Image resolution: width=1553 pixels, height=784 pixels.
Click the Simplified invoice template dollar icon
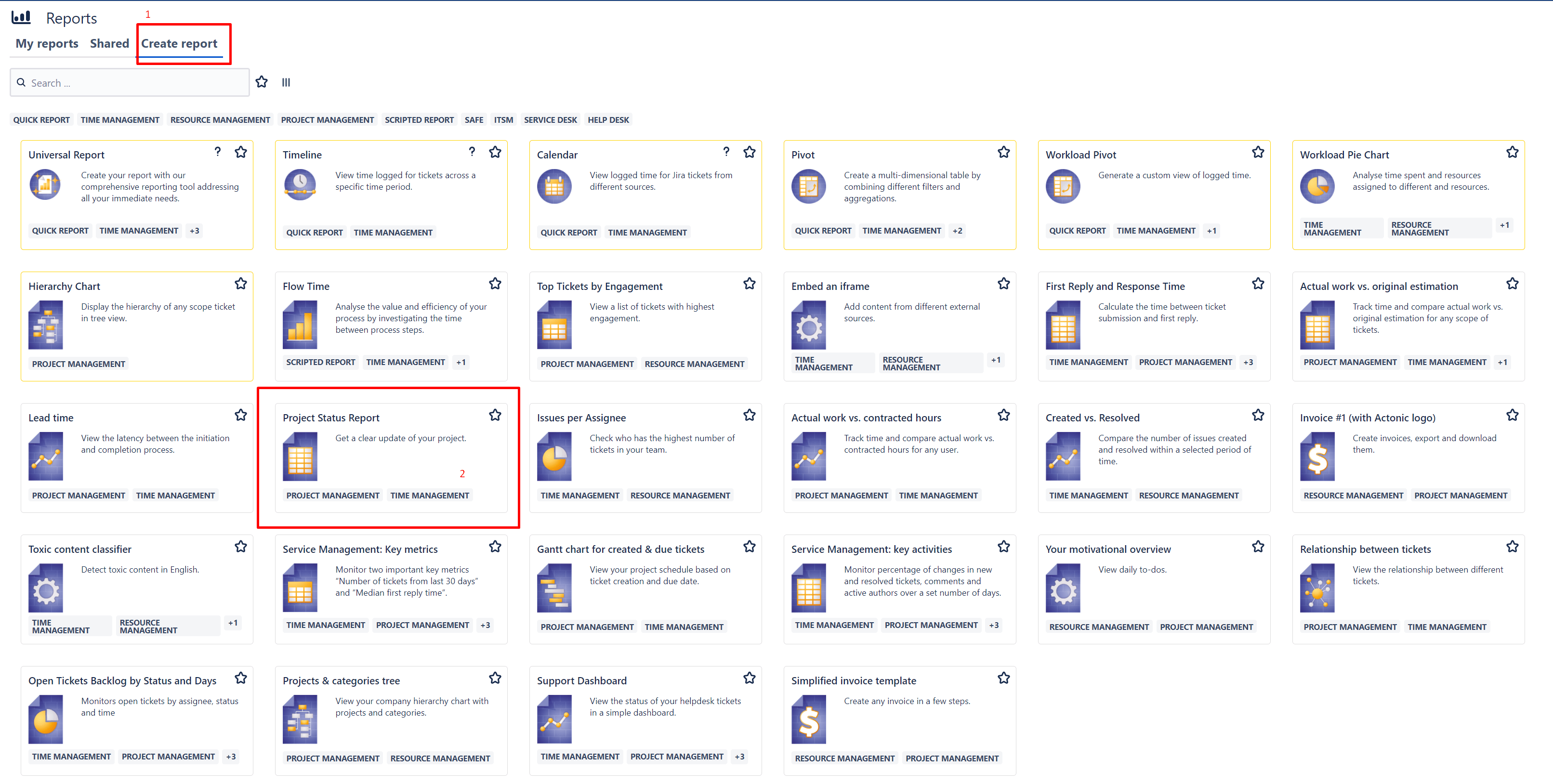(809, 719)
